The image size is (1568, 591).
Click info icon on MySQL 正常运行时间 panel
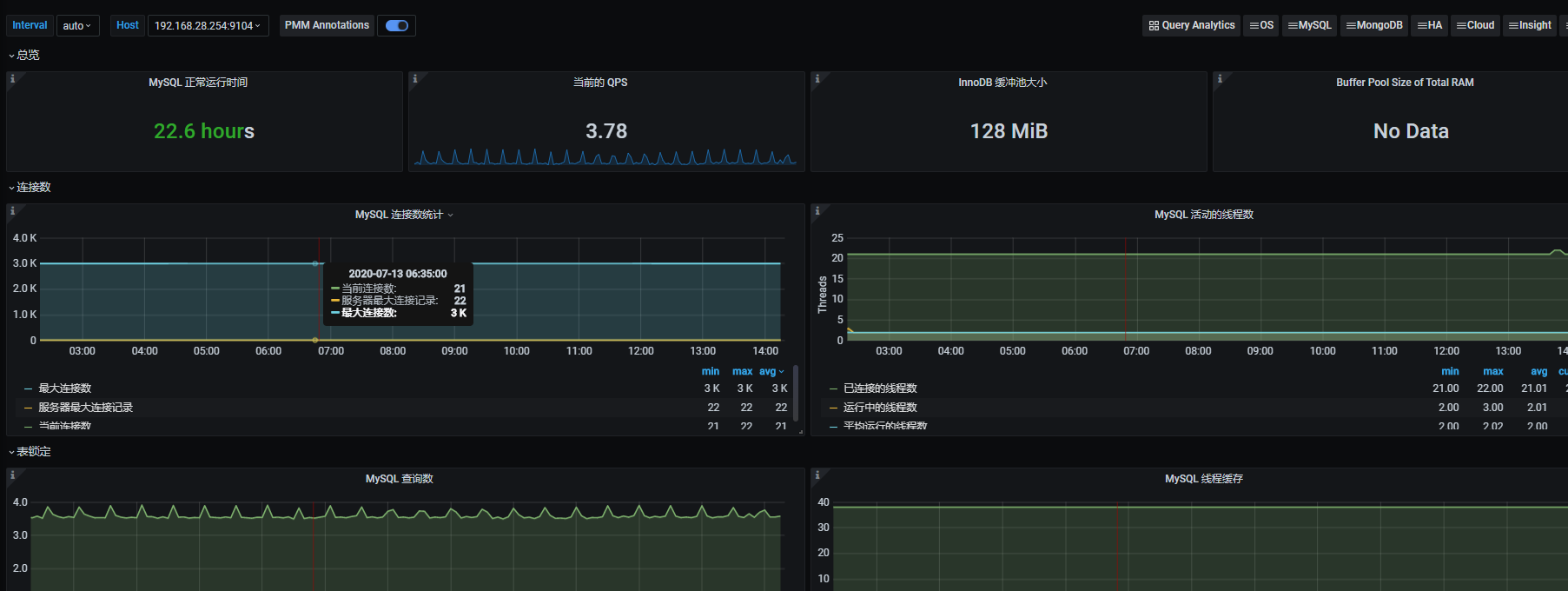coord(12,79)
